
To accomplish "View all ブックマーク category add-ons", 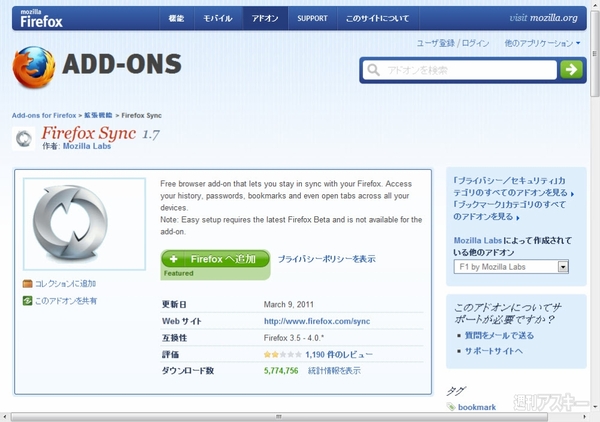I will (x=509, y=210).
